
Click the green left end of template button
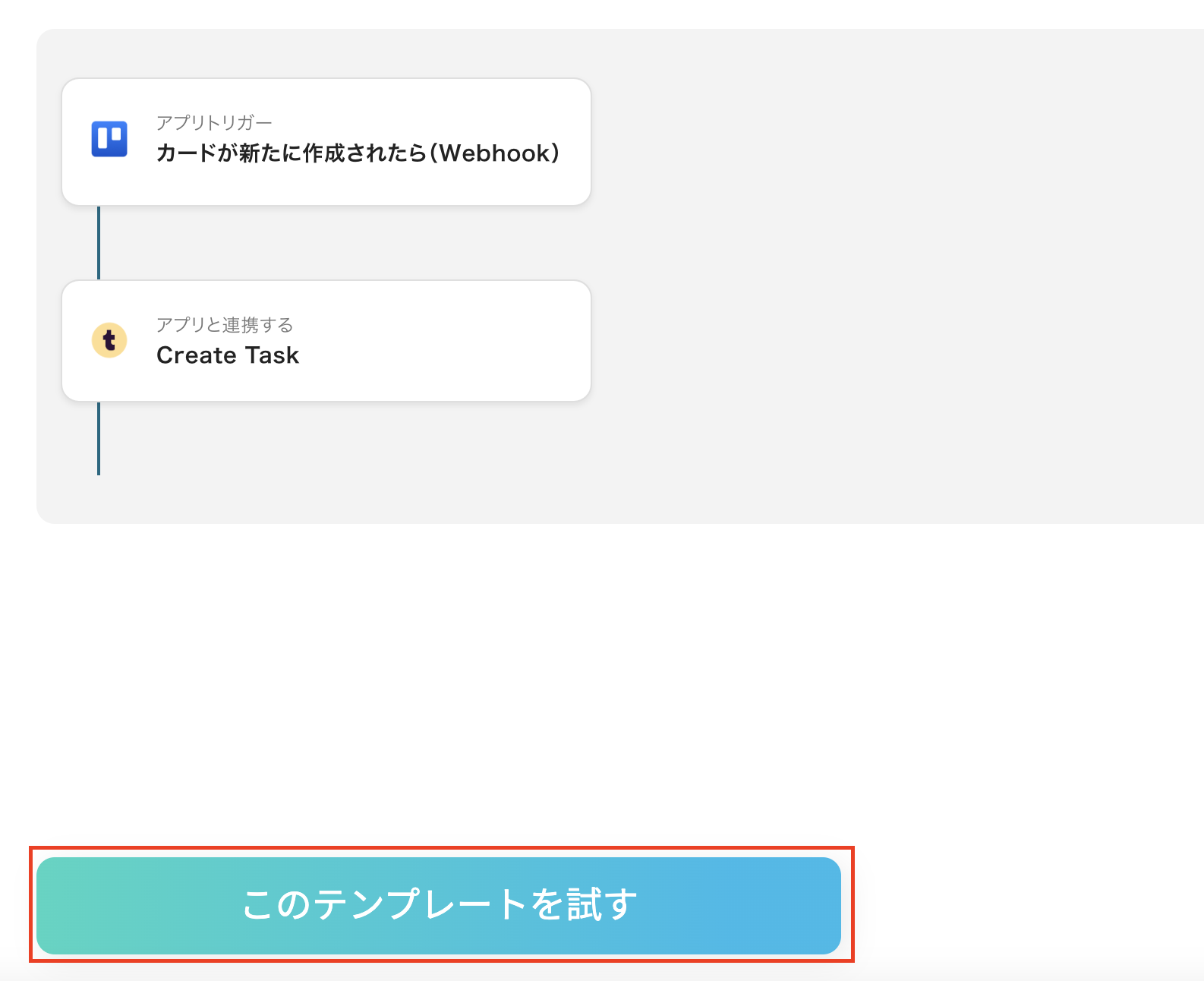(x=76, y=906)
